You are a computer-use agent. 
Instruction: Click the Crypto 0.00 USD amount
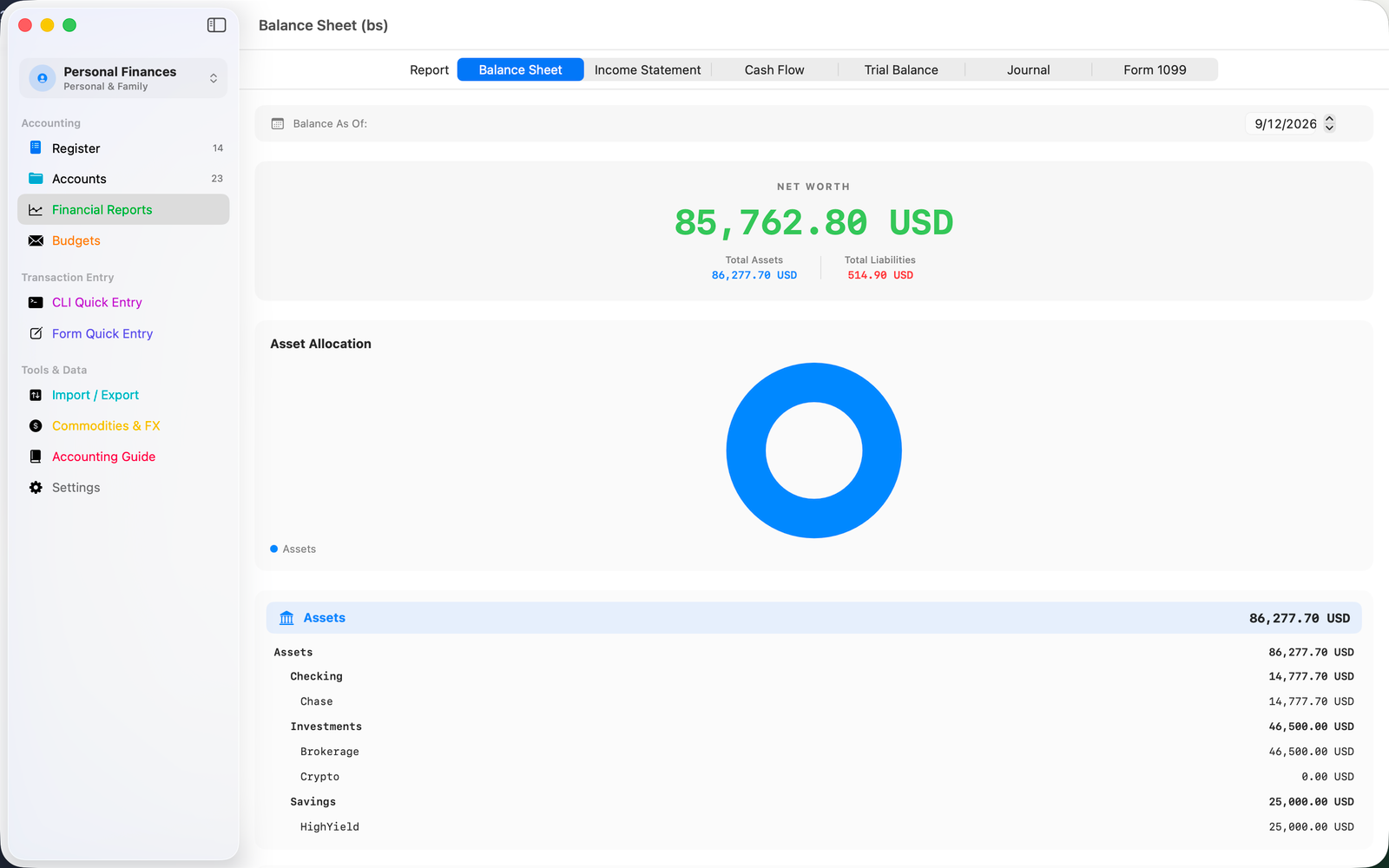(1327, 777)
